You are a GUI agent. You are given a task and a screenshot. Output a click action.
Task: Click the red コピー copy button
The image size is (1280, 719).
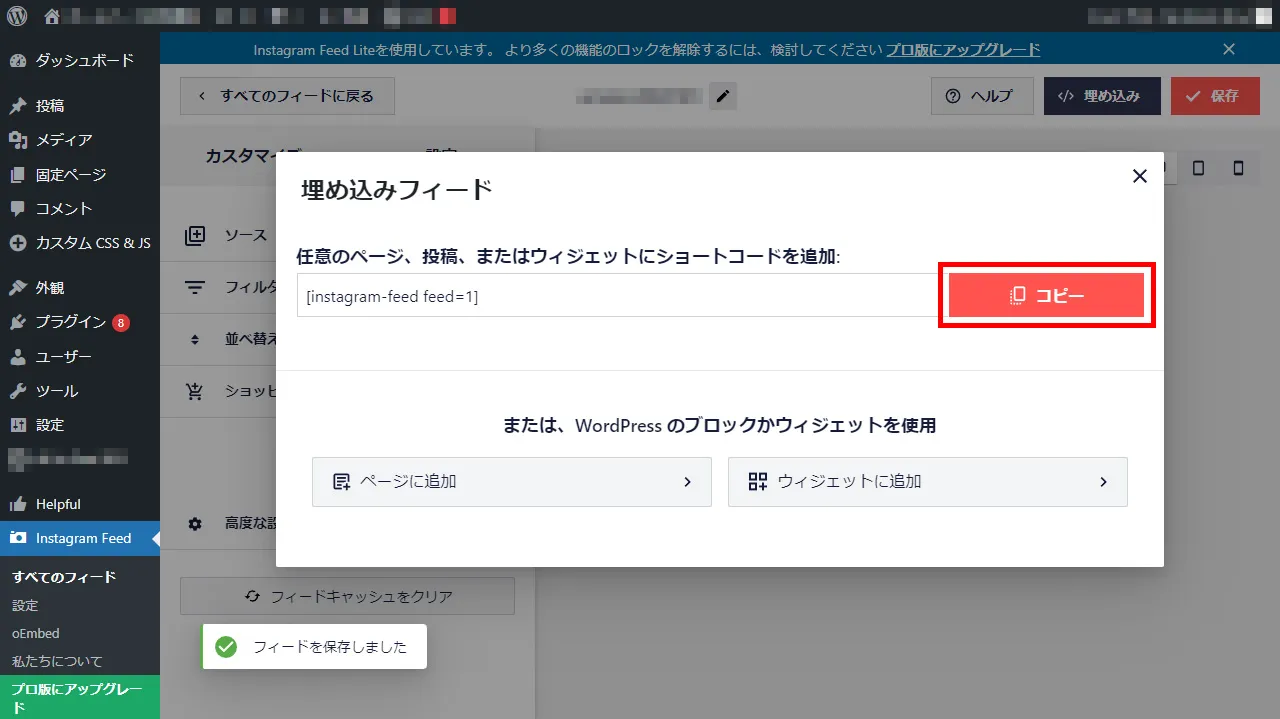[x=1046, y=295]
